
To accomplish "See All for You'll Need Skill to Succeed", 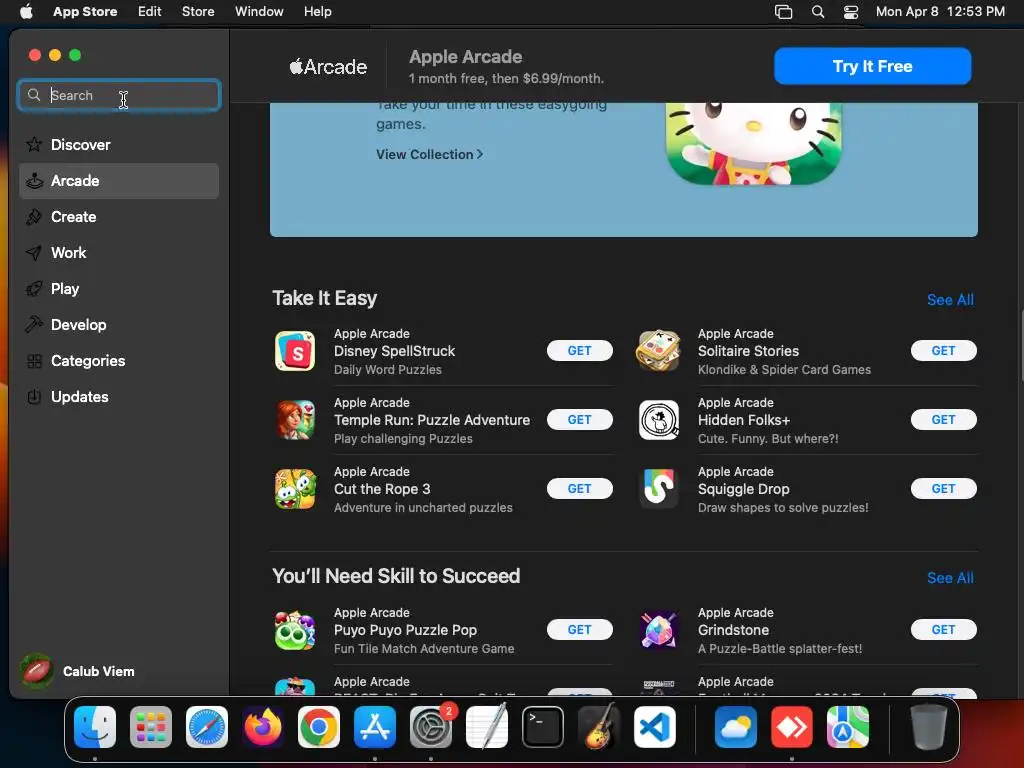I will [x=950, y=578].
